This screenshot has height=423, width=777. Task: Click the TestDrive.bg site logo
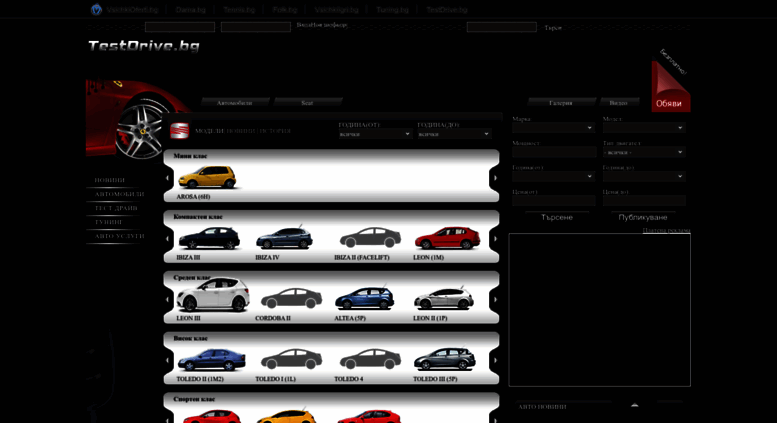point(144,46)
